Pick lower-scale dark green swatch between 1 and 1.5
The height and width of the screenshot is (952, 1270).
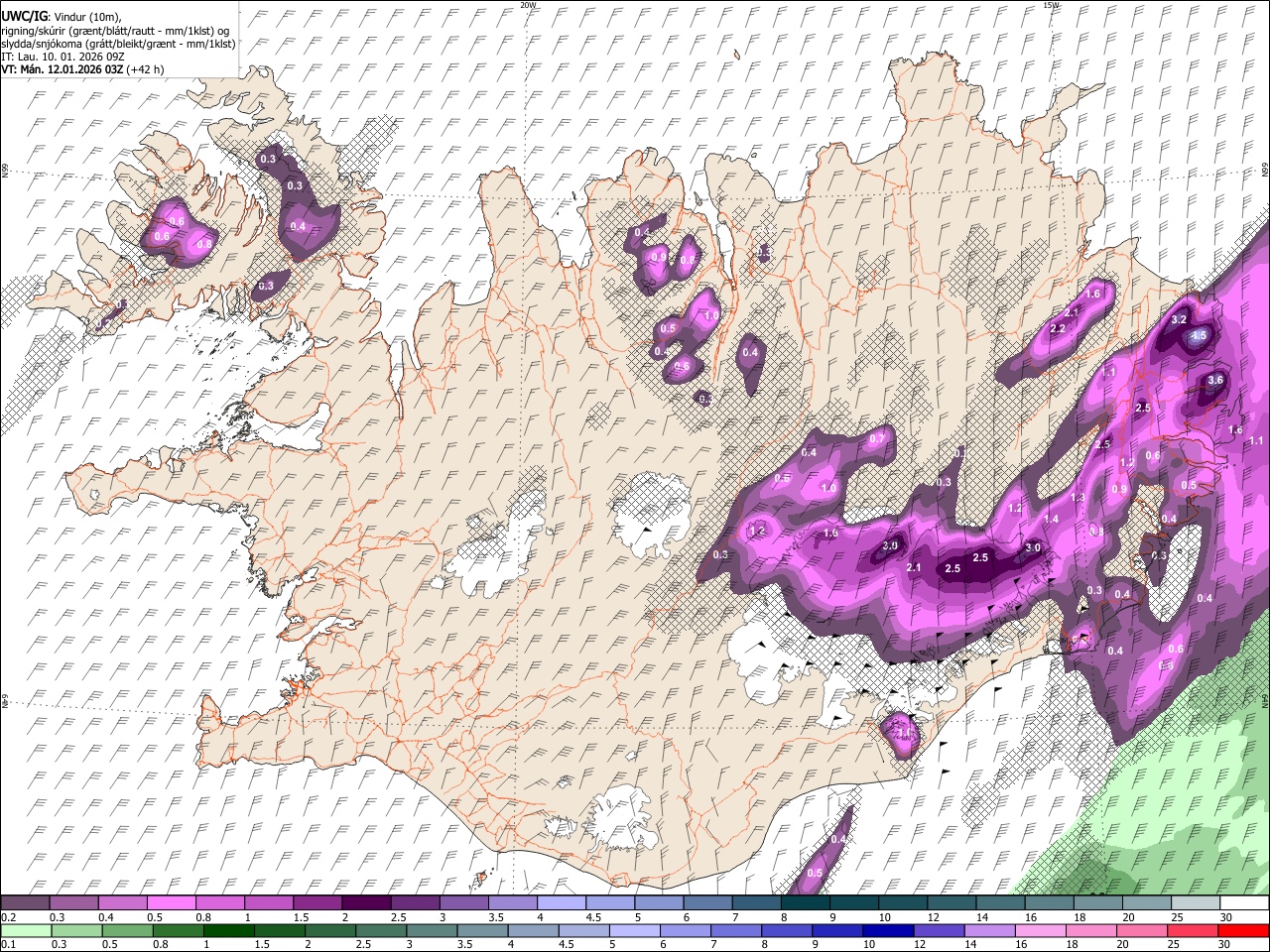click(x=228, y=930)
